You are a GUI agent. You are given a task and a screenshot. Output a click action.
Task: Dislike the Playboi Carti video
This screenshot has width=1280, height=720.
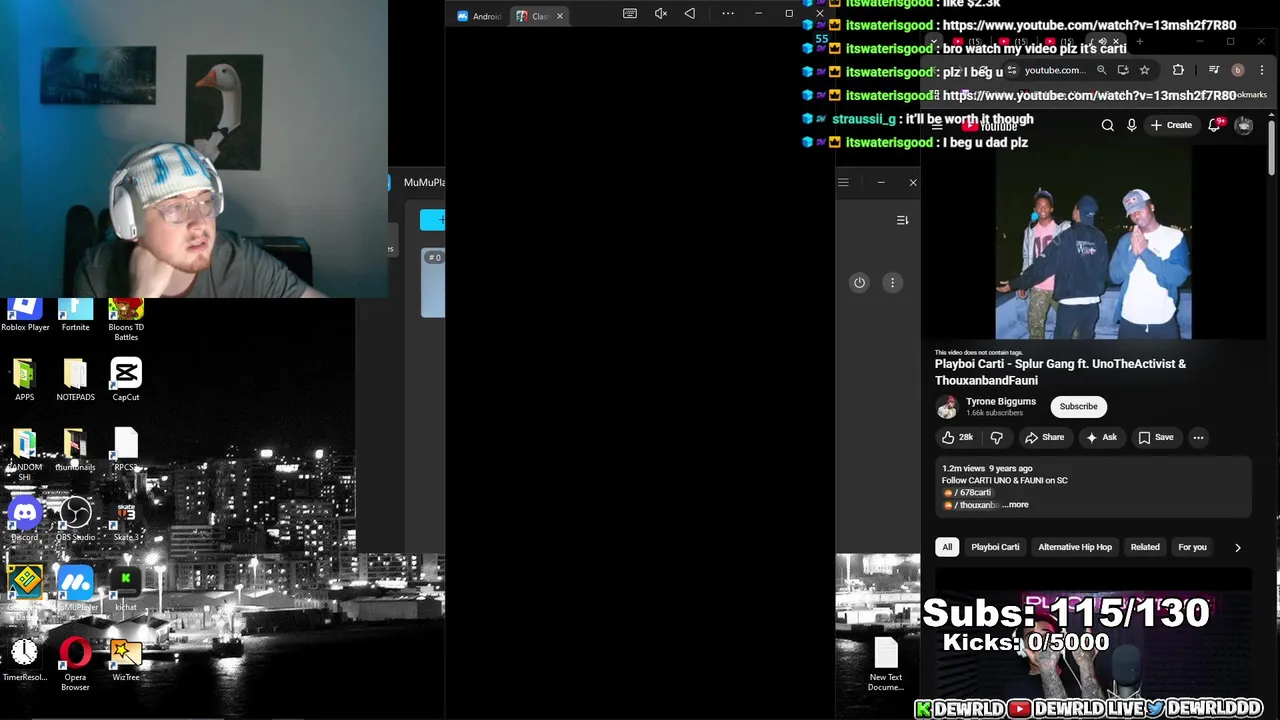click(x=997, y=437)
